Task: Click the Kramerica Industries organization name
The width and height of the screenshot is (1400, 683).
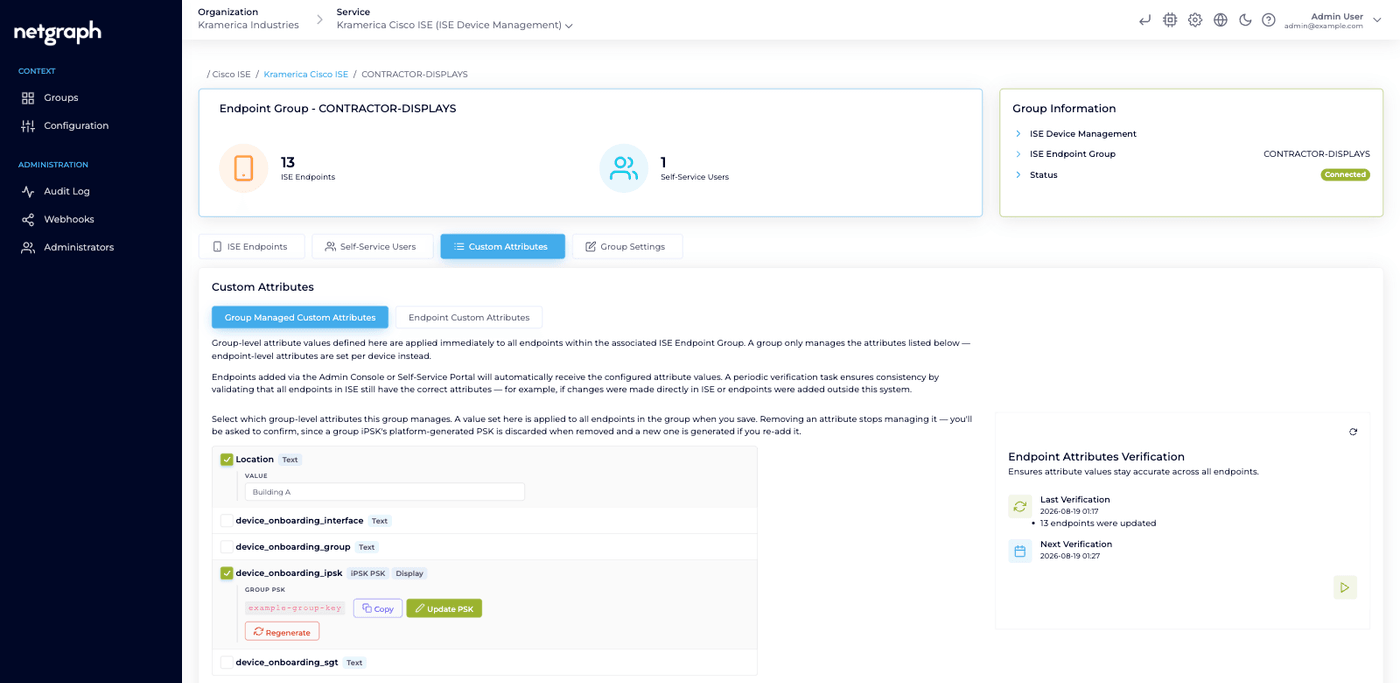Action: point(248,25)
